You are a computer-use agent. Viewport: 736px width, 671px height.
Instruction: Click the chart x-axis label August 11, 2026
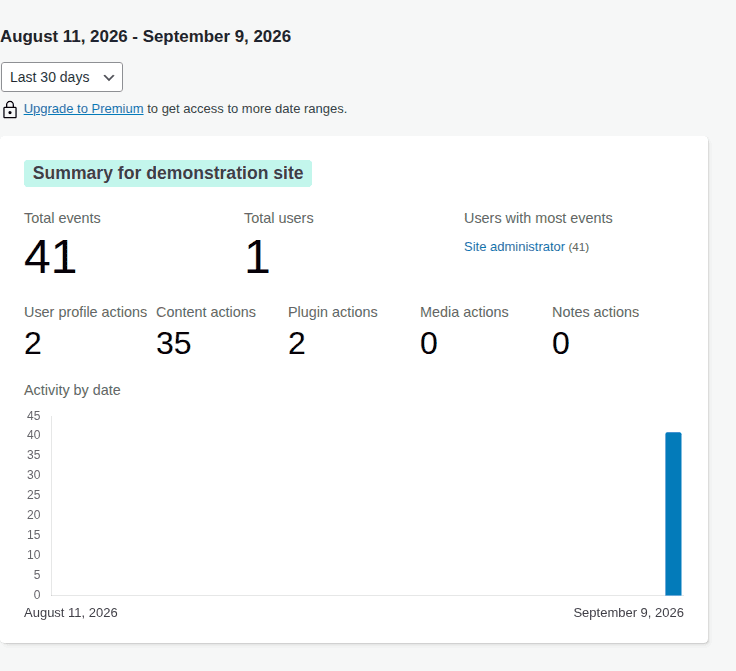coord(71,613)
